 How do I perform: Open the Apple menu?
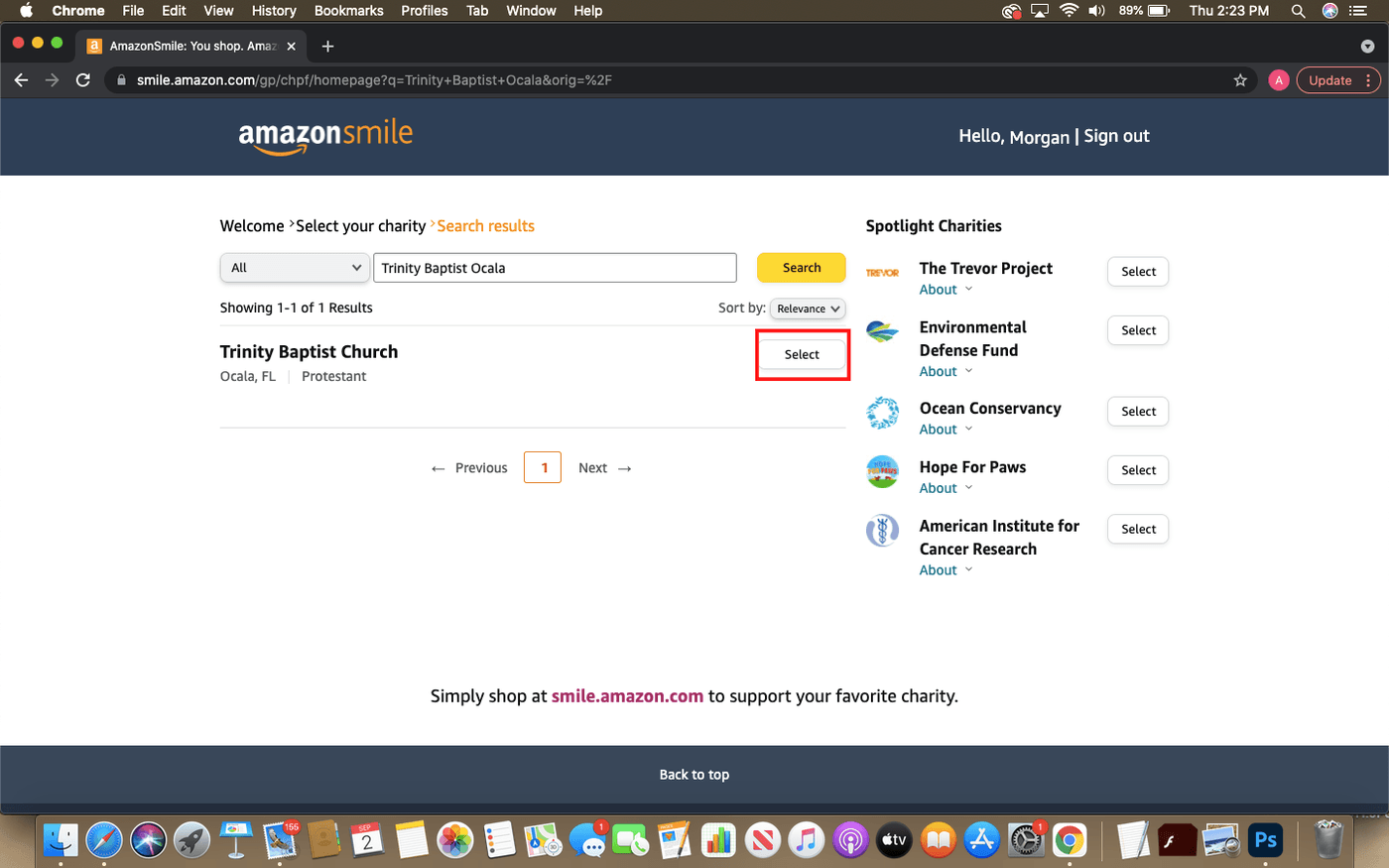point(27,11)
